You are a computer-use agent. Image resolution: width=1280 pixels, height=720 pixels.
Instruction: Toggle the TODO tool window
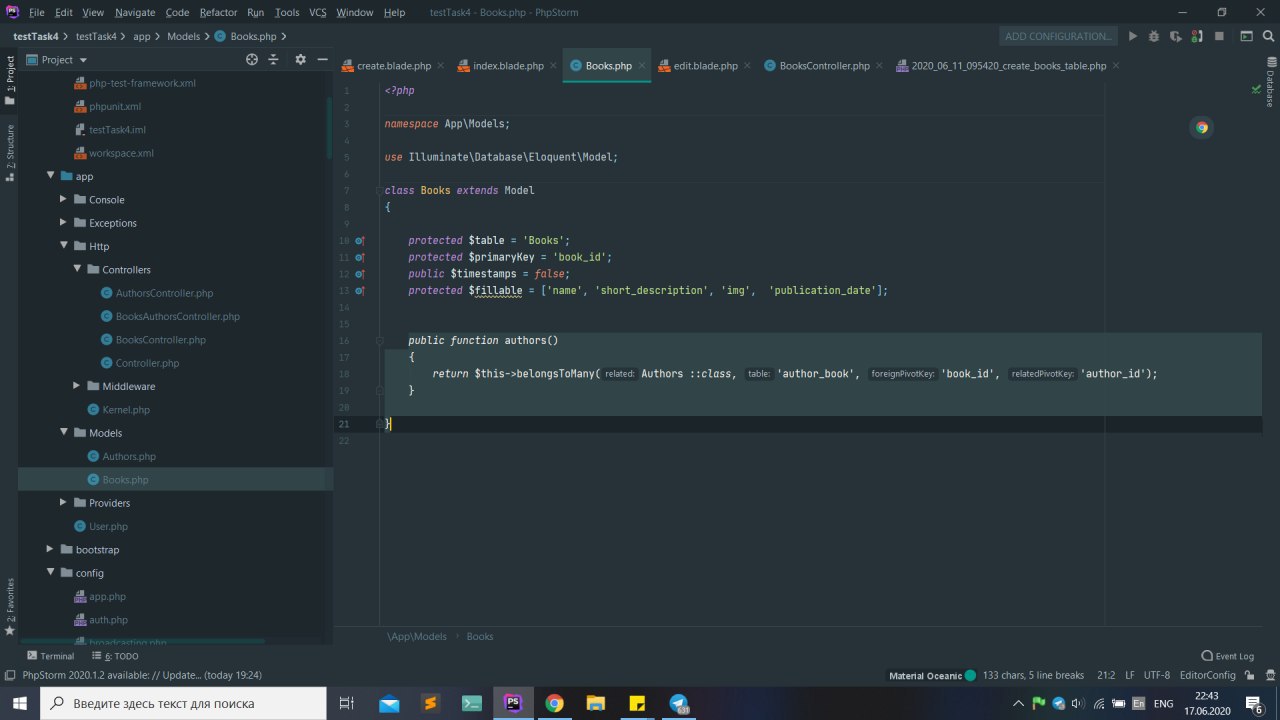[115, 656]
